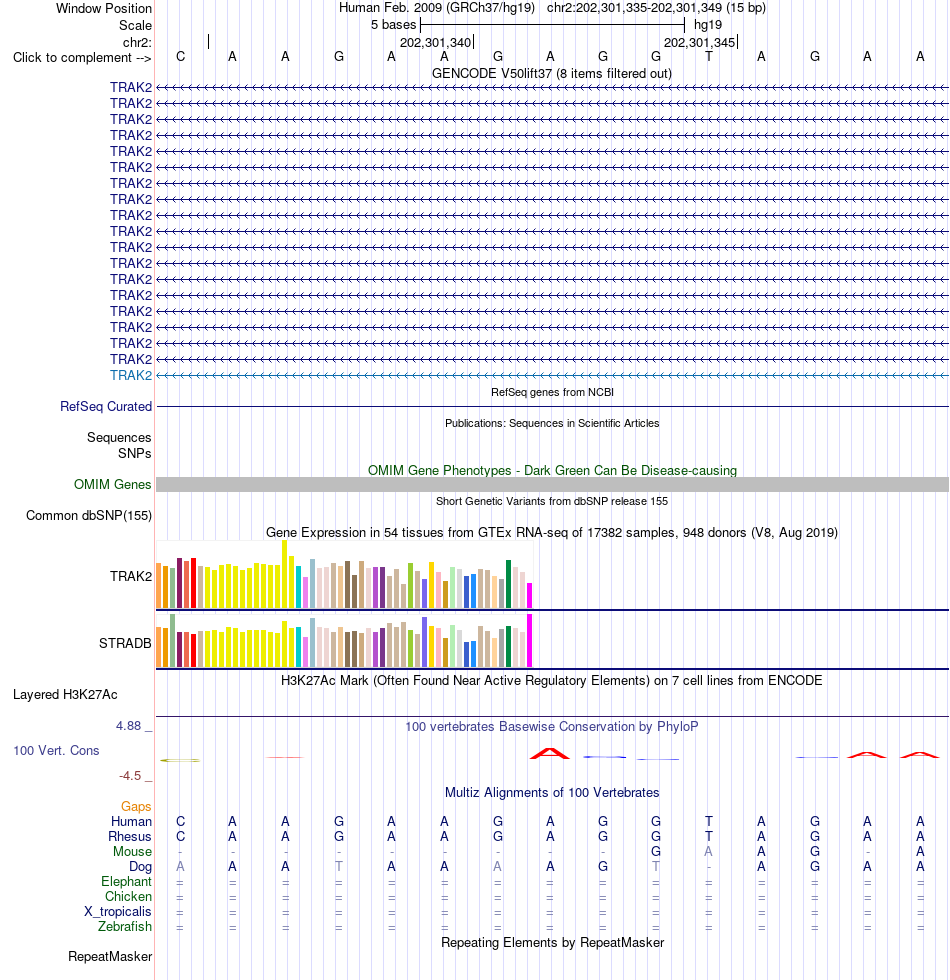The height and width of the screenshot is (980, 950).
Task: Click the 'Click to complement -->' label
Action: point(82,58)
